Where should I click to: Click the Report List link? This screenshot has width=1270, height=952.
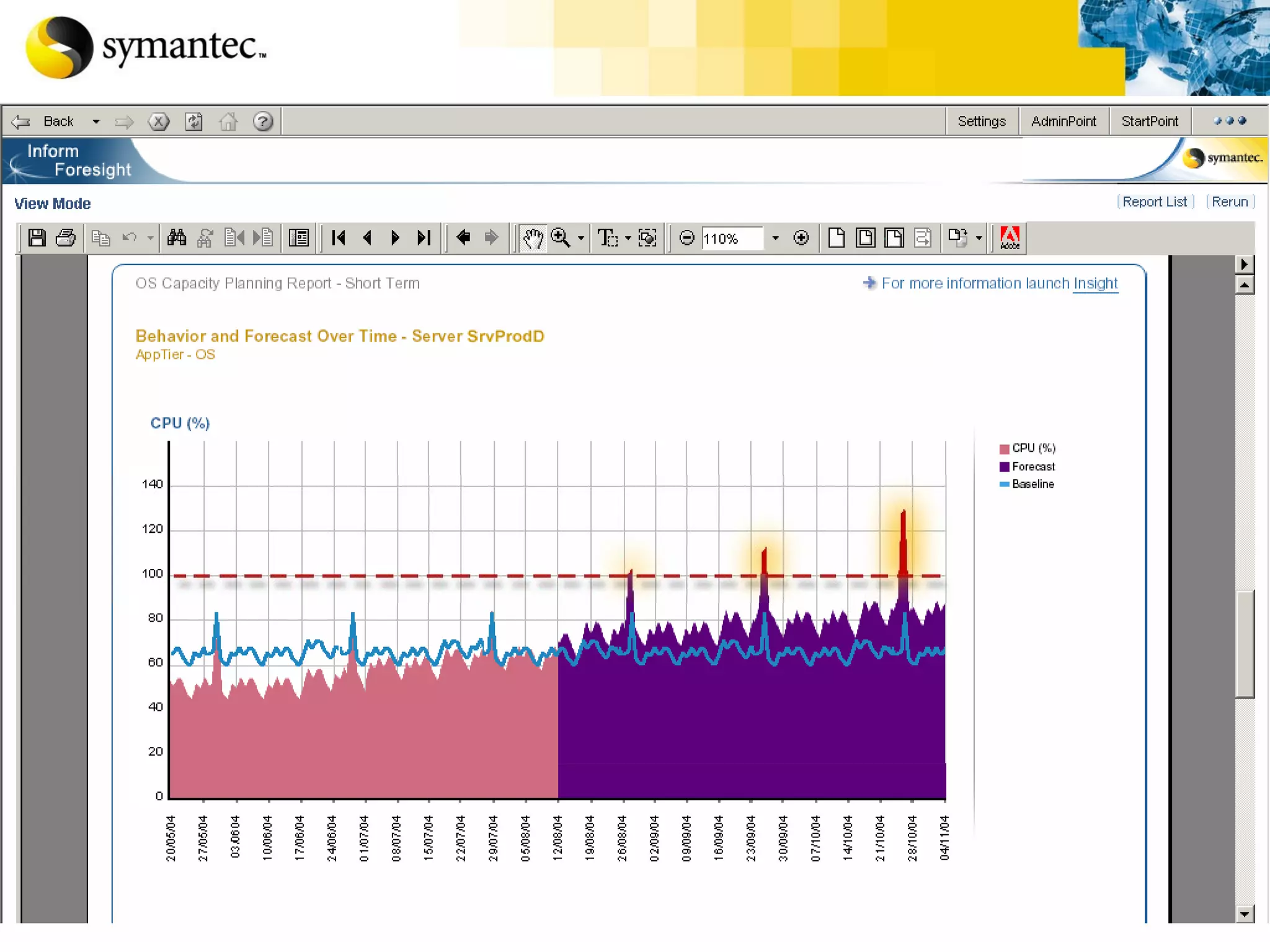point(1154,202)
